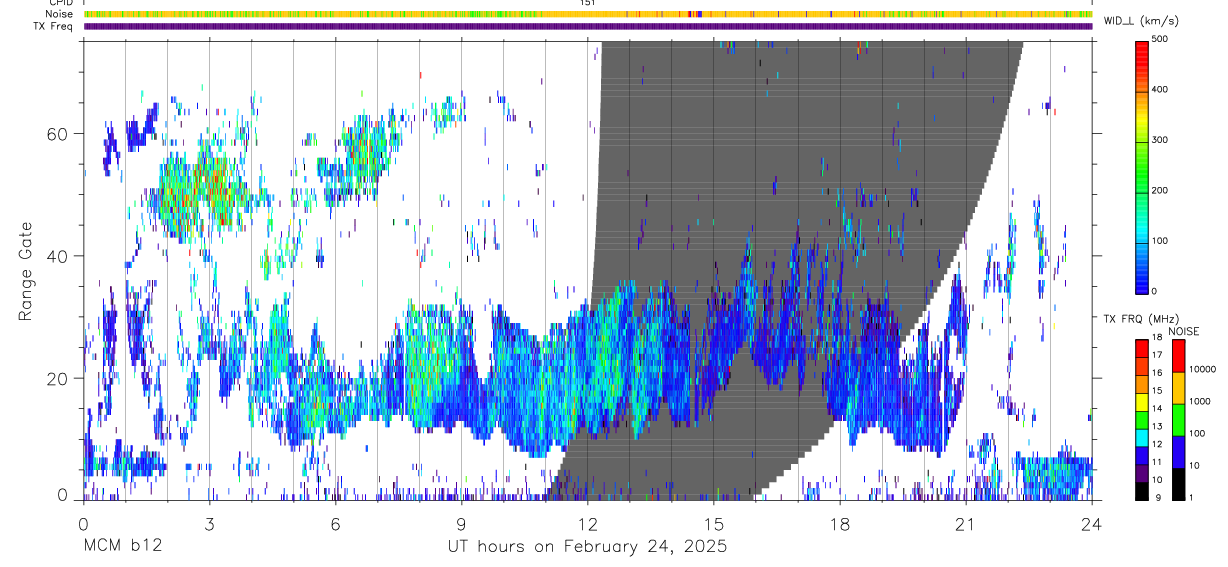Click the 'Noise' row label at top left
This screenshot has width=1228, height=567.
[x=60, y=14]
